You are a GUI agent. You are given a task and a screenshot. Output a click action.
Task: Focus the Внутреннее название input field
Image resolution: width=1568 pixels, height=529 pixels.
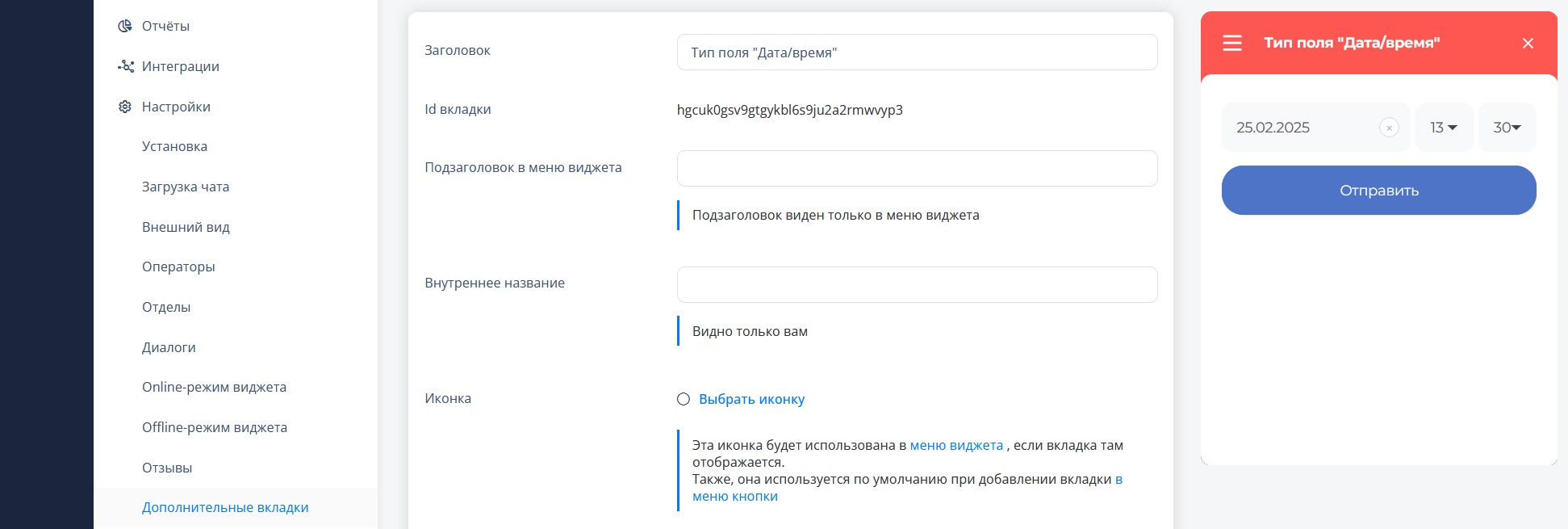point(917,284)
